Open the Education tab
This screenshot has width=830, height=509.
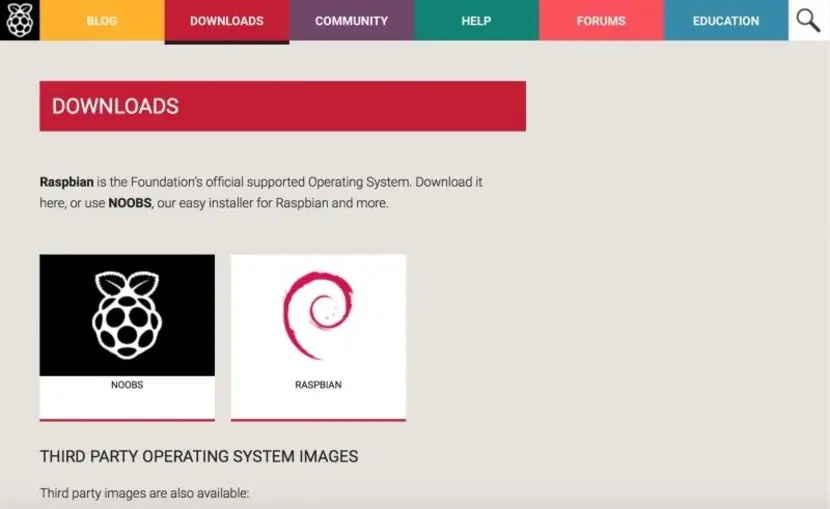click(x=726, y=21)
